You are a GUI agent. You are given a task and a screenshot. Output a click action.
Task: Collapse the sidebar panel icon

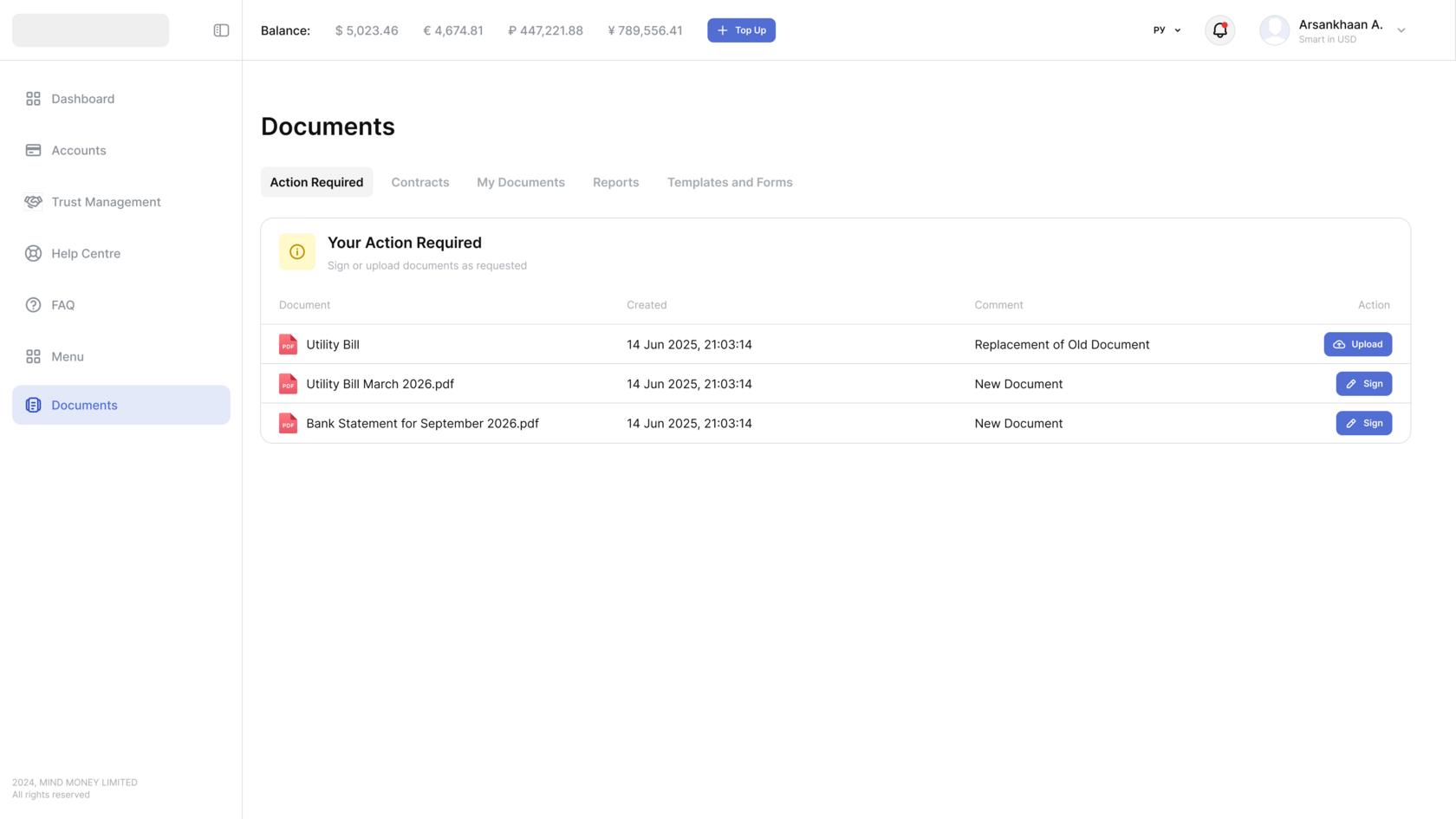click(221, 30)
